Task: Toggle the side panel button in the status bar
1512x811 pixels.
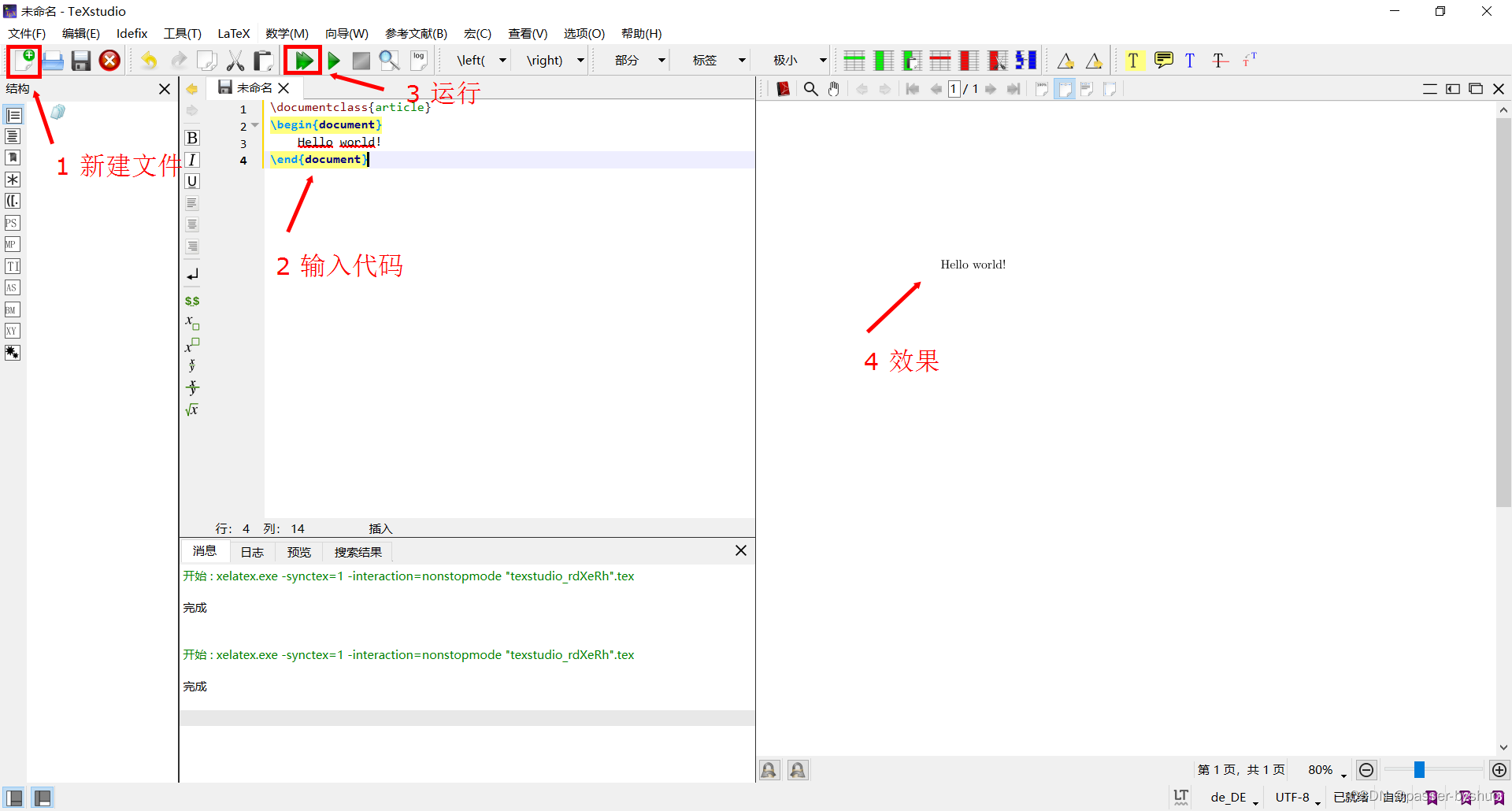Action: point(14,798)
